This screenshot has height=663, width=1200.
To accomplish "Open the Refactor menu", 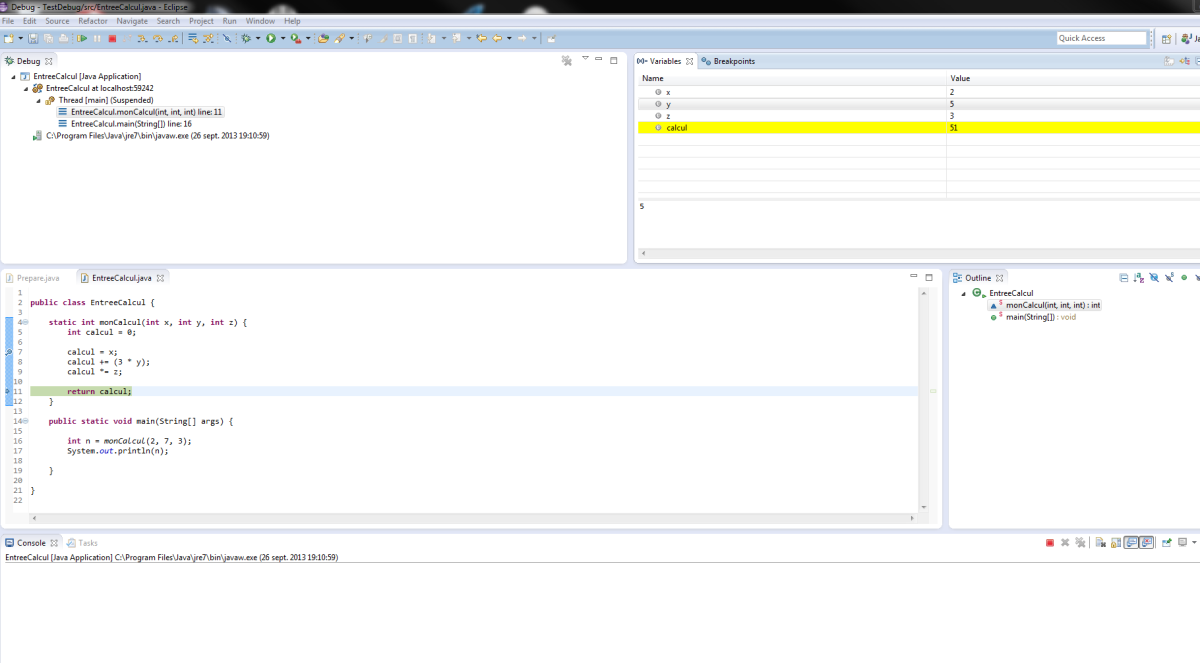I will click(92, 21).
